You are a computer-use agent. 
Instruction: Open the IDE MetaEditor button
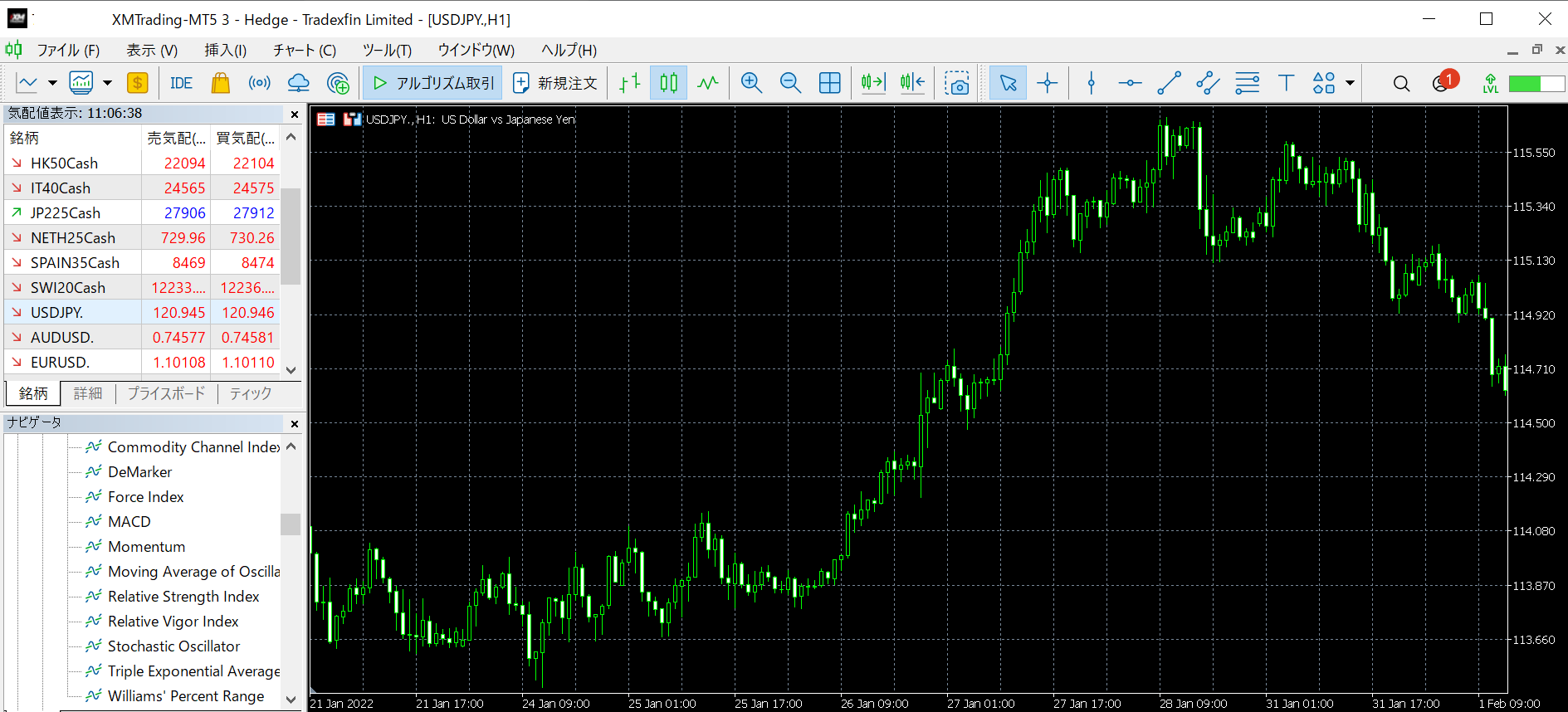click(181, 83)
